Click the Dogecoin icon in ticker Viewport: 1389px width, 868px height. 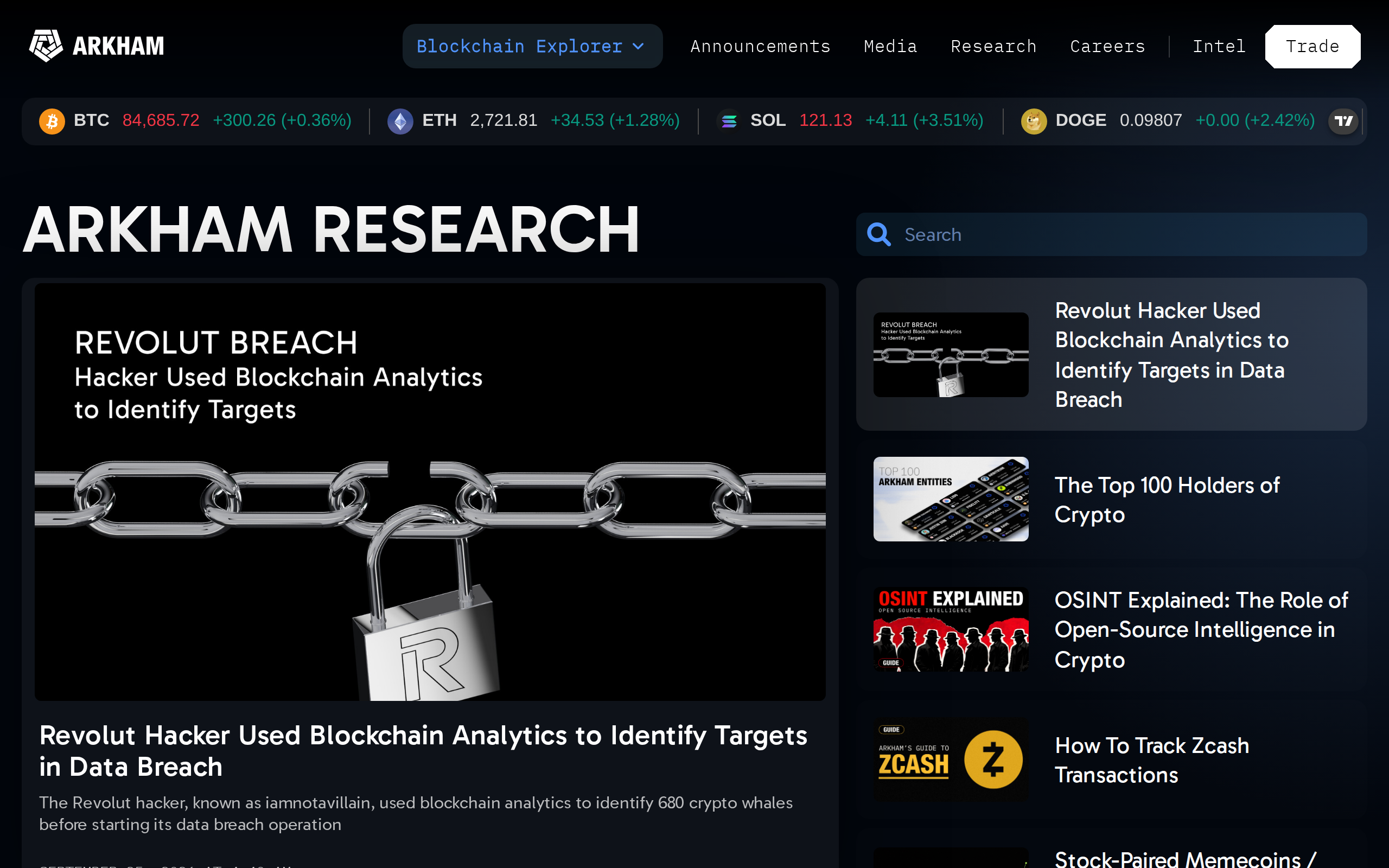coord(1034,120)
